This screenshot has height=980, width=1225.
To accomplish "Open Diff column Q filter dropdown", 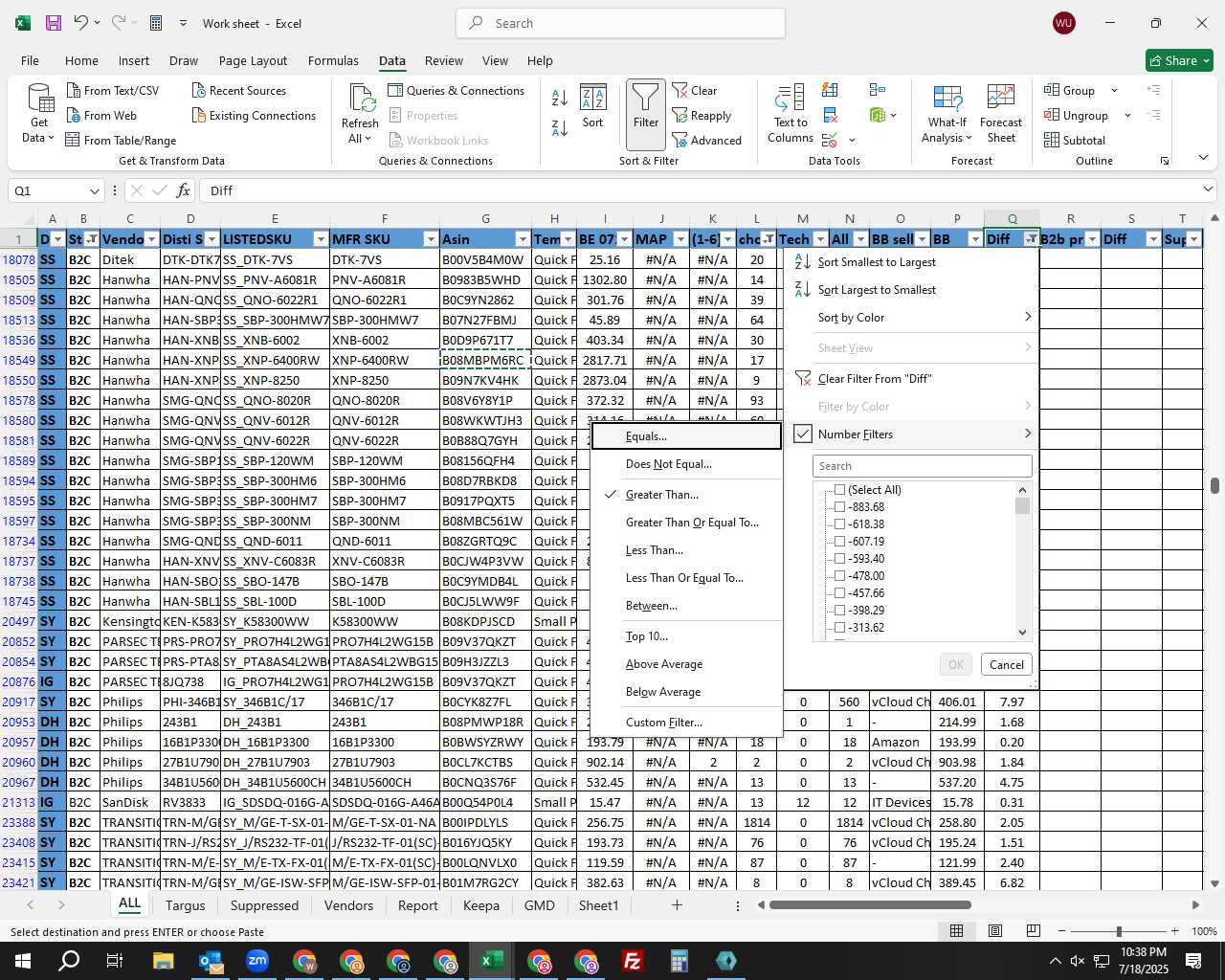I will point(1031,239).
